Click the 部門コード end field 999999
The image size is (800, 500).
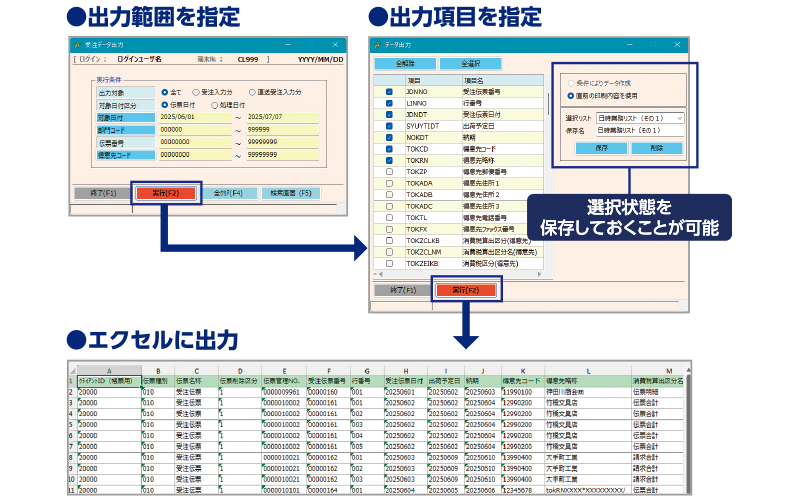(283, 130)
